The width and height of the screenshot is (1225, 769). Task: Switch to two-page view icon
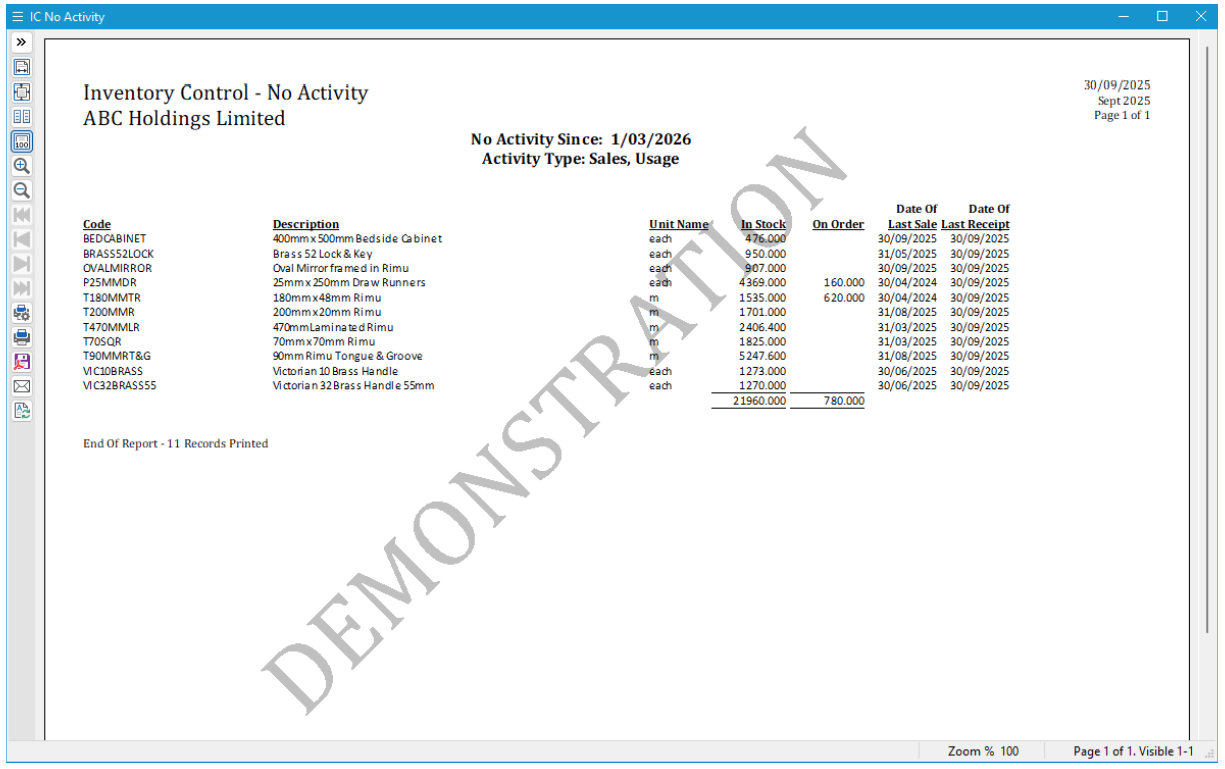coord(21,116)
